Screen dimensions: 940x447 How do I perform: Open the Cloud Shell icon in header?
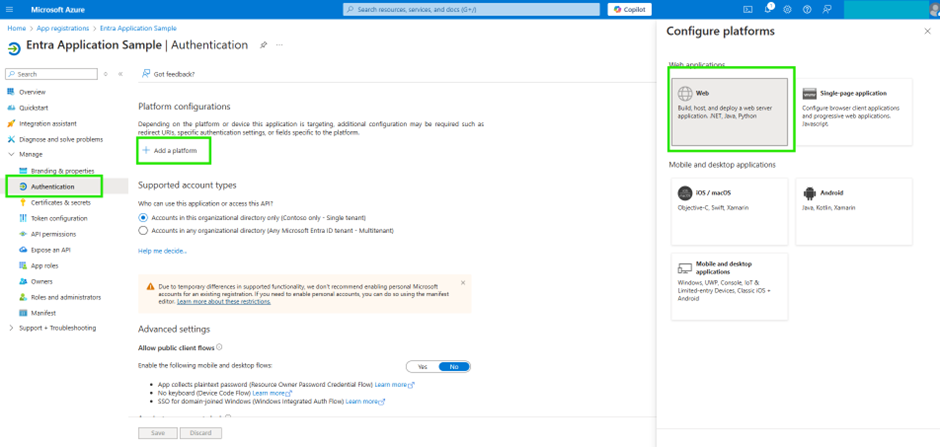point(748,10)
